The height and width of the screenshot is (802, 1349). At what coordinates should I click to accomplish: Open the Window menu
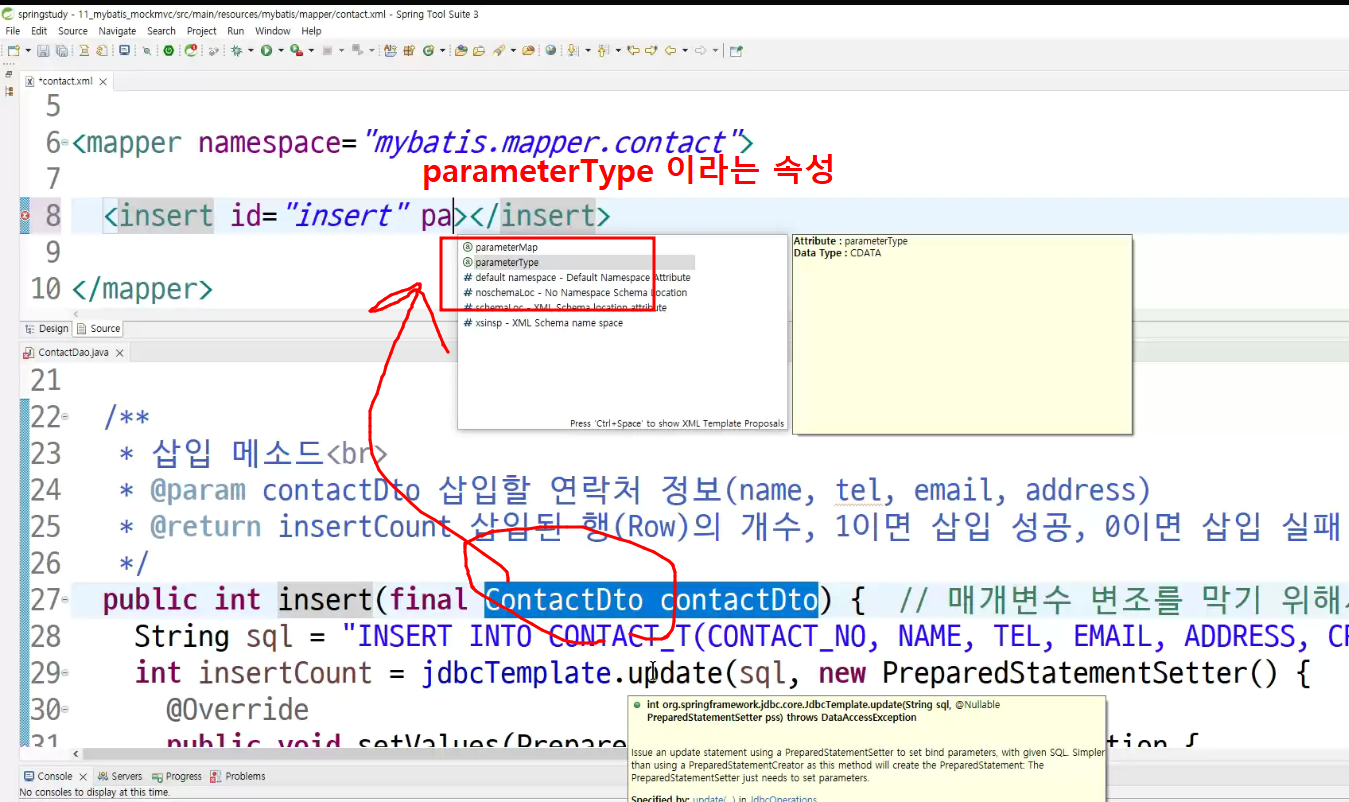click(273, 31)
